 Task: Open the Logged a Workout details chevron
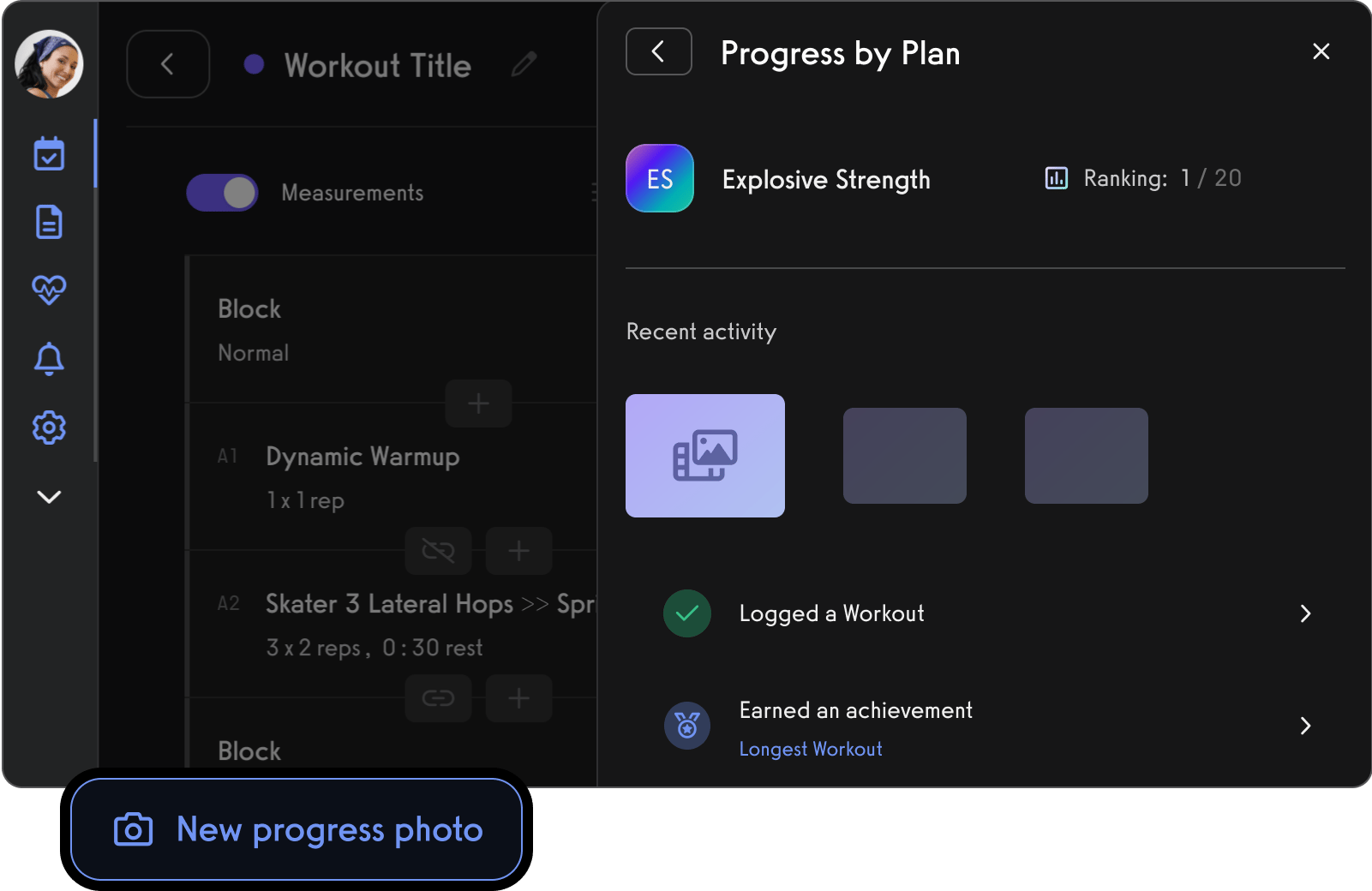click(1305, 613)
